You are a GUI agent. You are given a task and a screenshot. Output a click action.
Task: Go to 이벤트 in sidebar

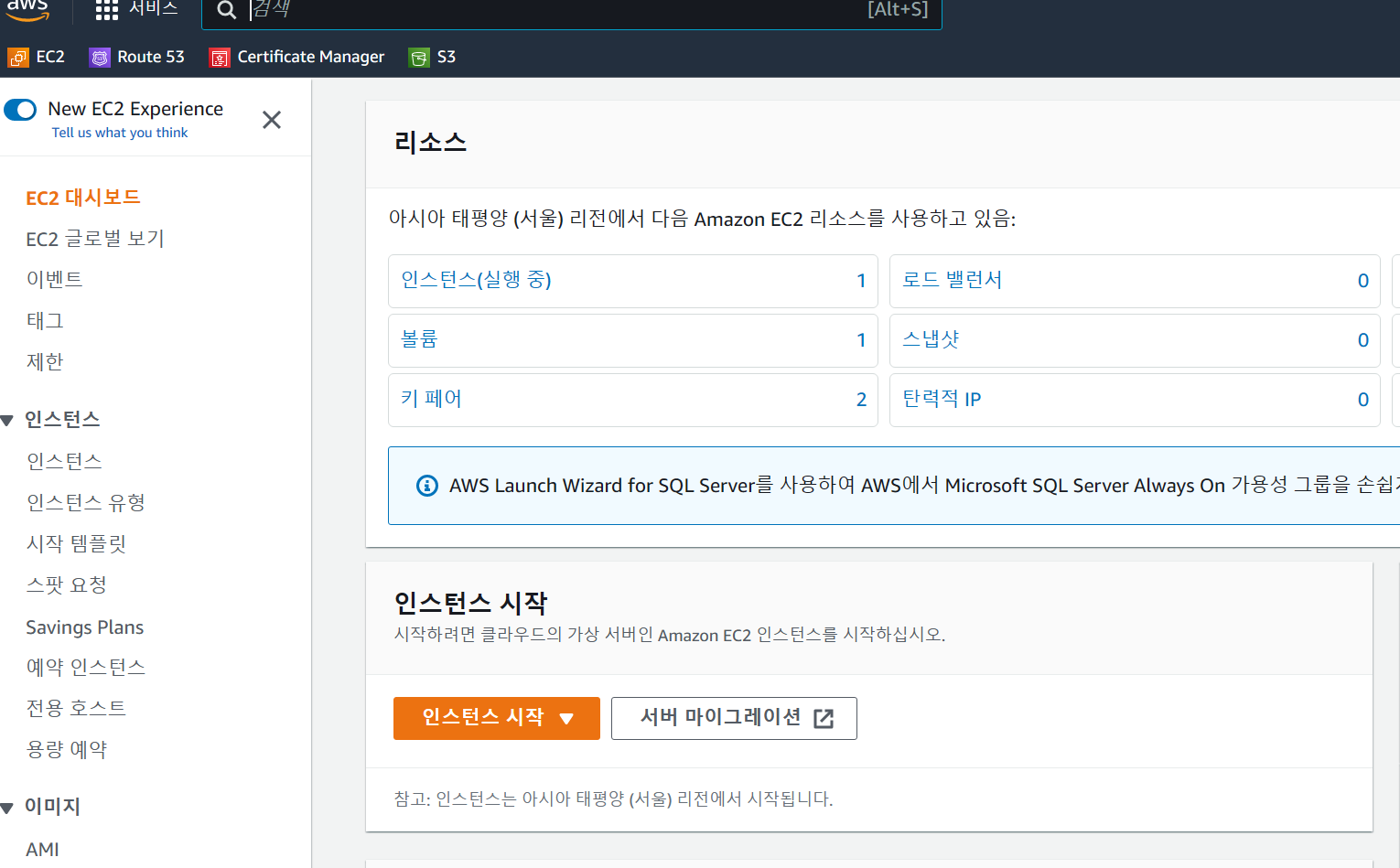(55, 279)
